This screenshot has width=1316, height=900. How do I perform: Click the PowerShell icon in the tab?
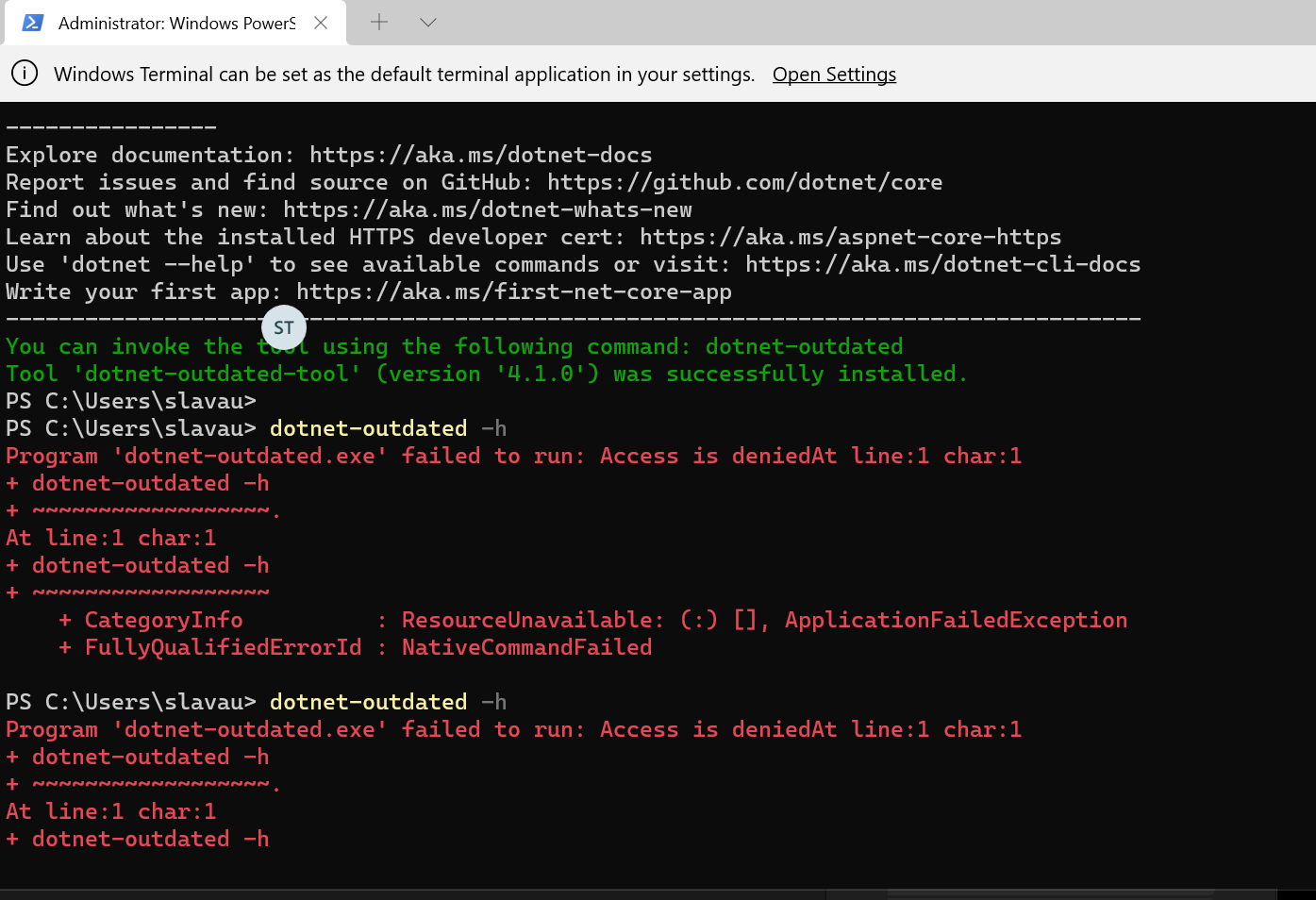(x=32, y=23)
